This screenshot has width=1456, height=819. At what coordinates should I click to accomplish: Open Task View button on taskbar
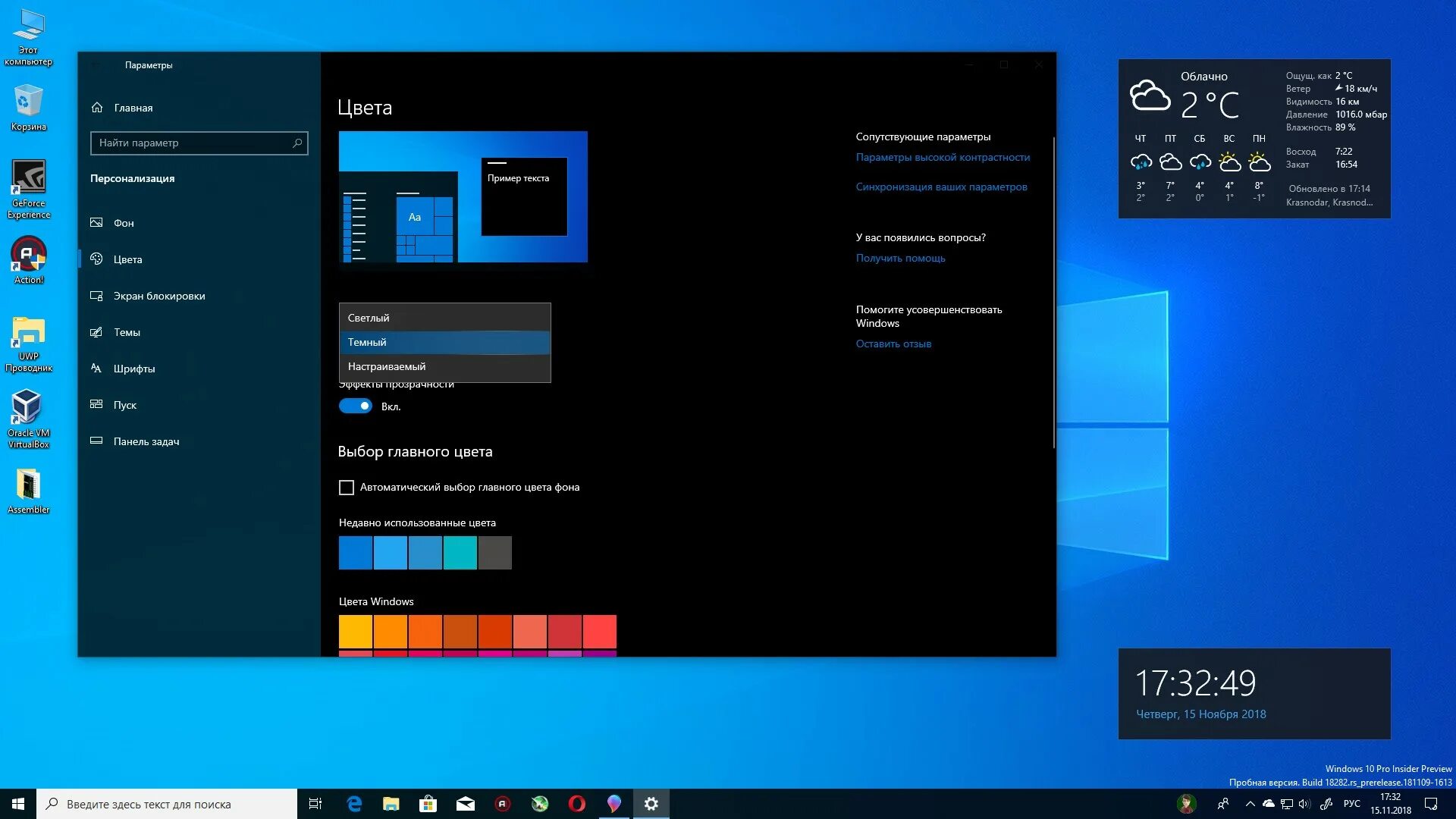click(x=315, y=804)
